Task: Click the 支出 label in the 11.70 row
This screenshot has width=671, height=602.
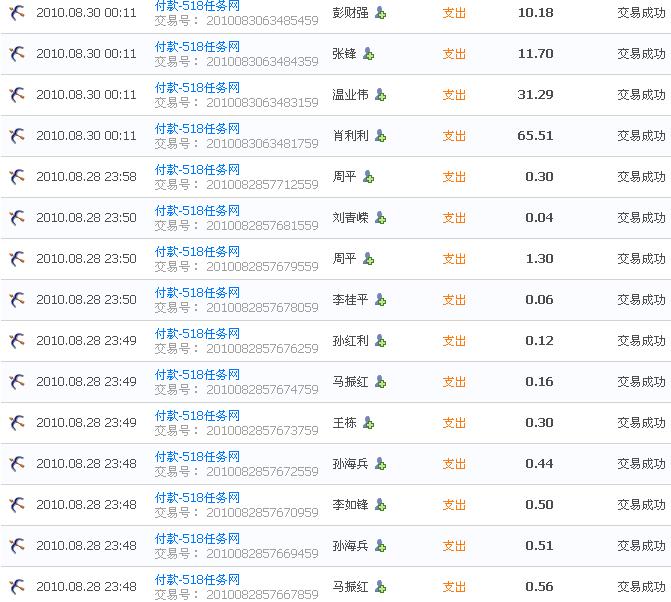Action: (454, 54)
